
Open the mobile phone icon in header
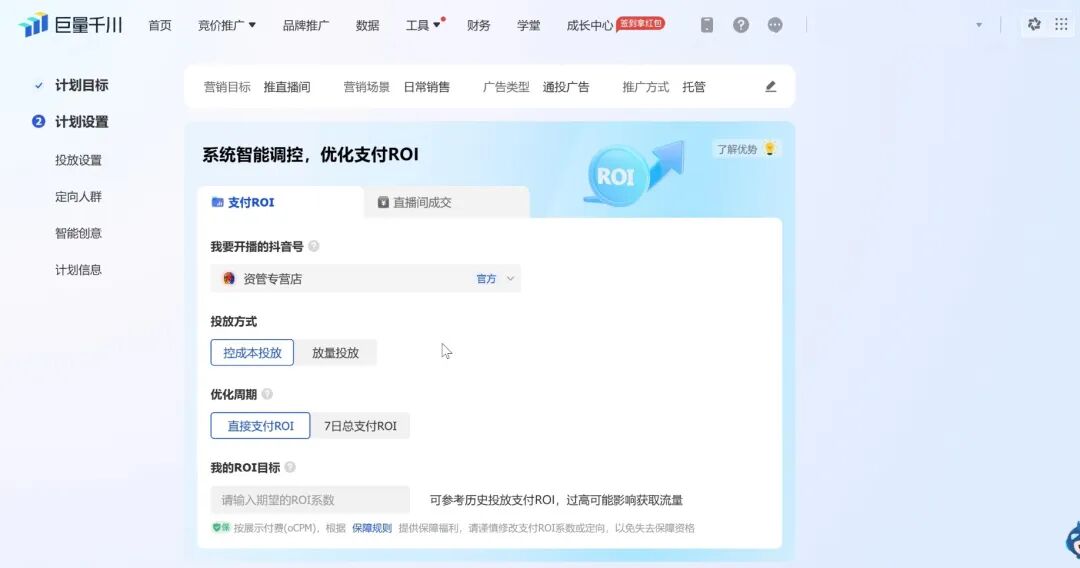coord(707,25)
